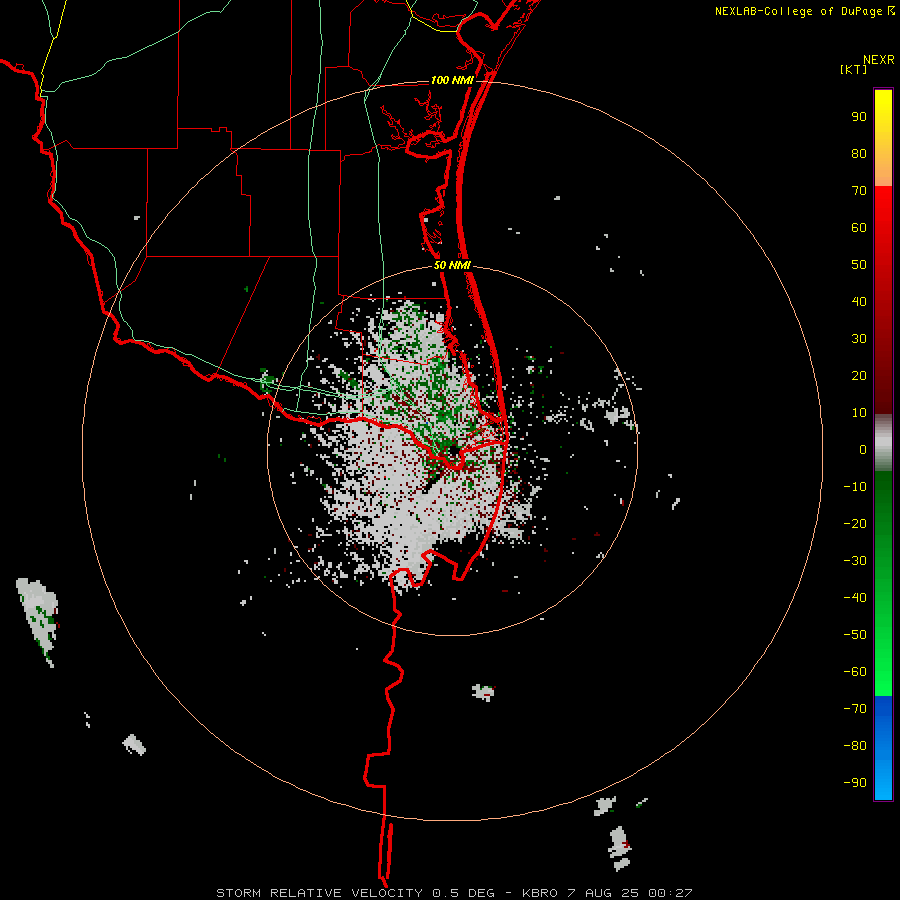Click the -10 value on the velocity scale
This screenshot has height=900, width=900.
tap(855, 487)
